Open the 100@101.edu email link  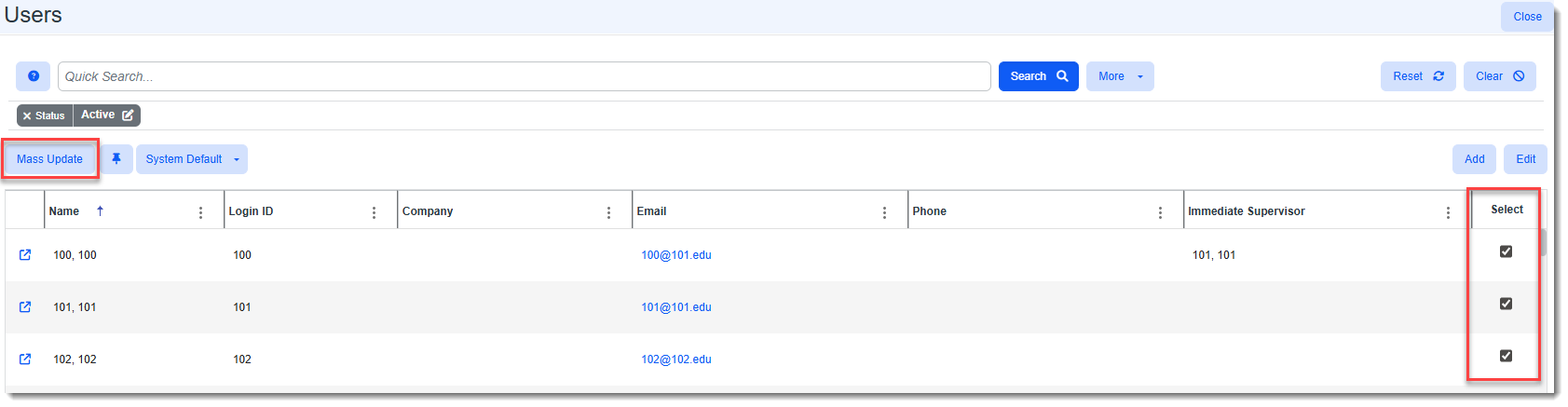click(x=676, y=255)
